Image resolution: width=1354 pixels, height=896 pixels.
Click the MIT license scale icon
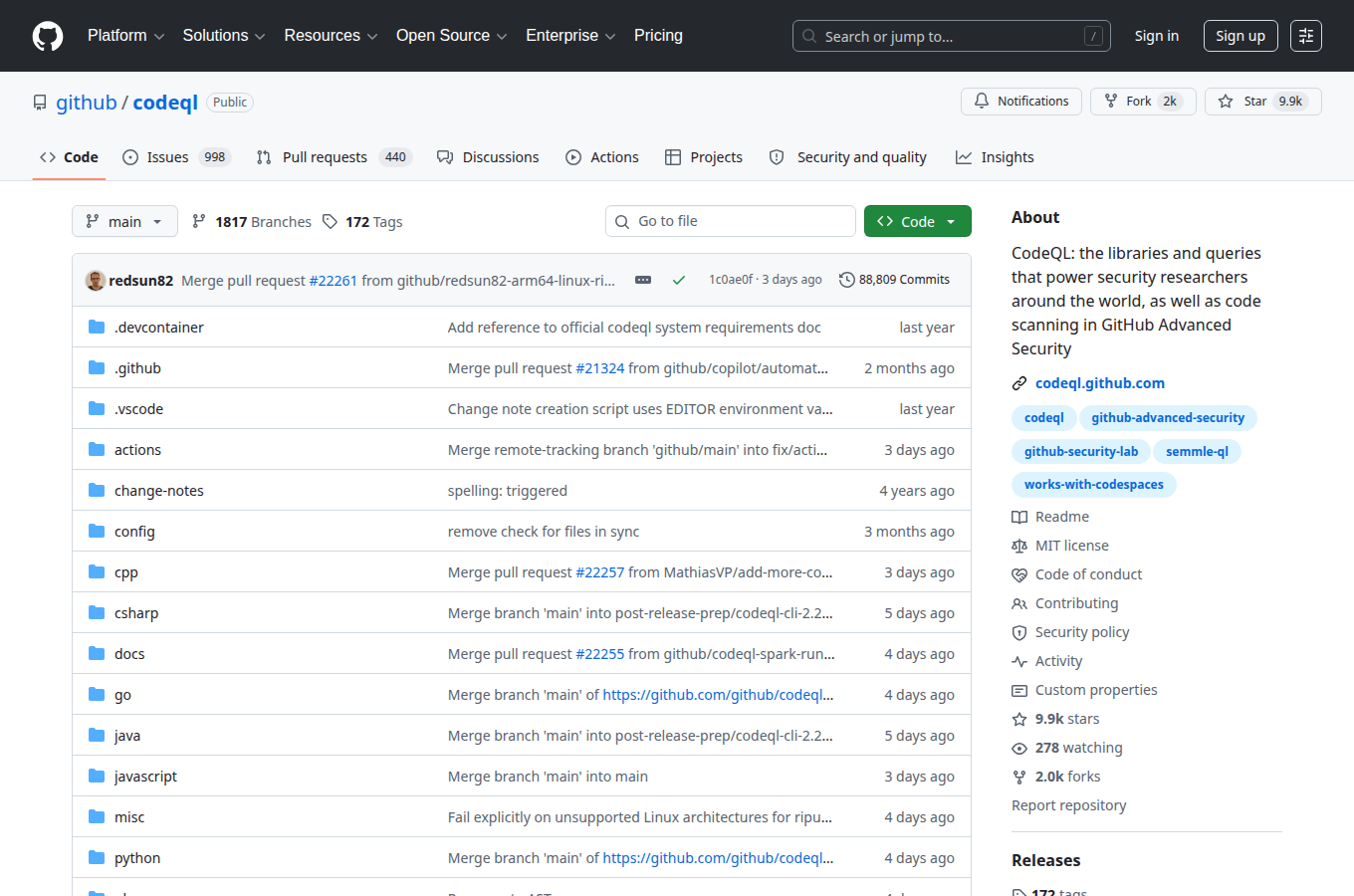[x=1019, y=546]
